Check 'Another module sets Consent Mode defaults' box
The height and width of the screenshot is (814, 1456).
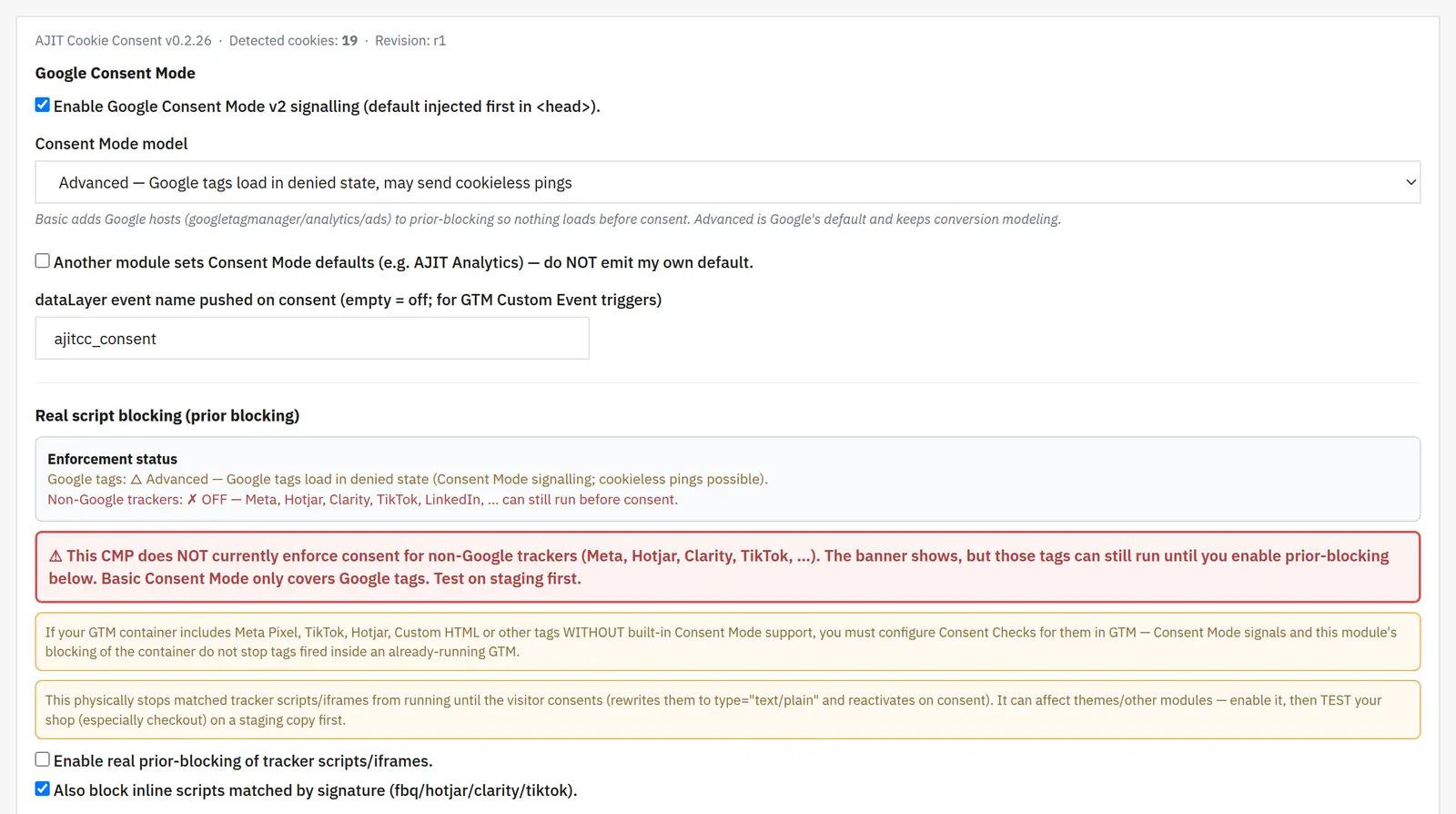coord(43,261)
